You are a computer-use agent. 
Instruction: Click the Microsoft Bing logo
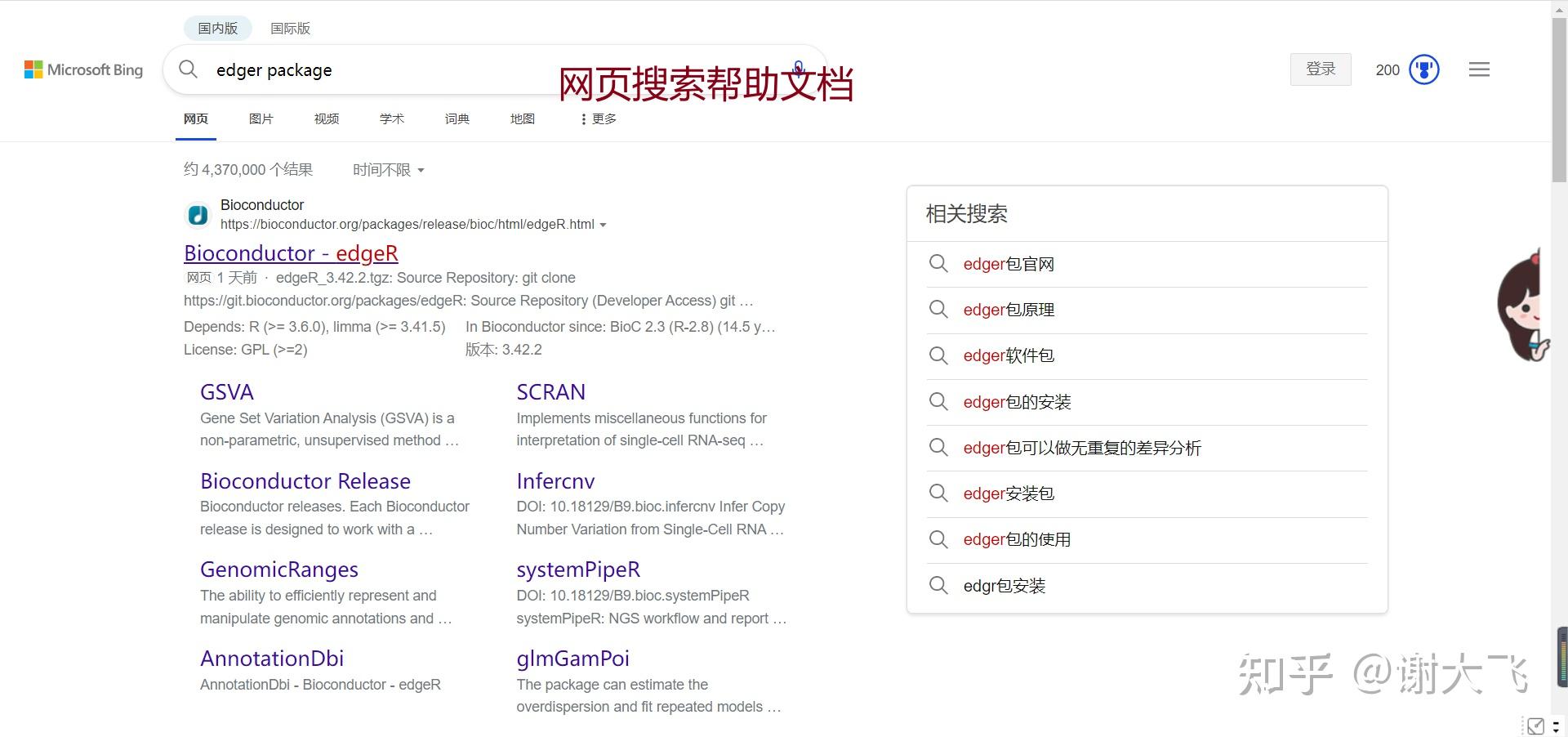coord(83,70)
